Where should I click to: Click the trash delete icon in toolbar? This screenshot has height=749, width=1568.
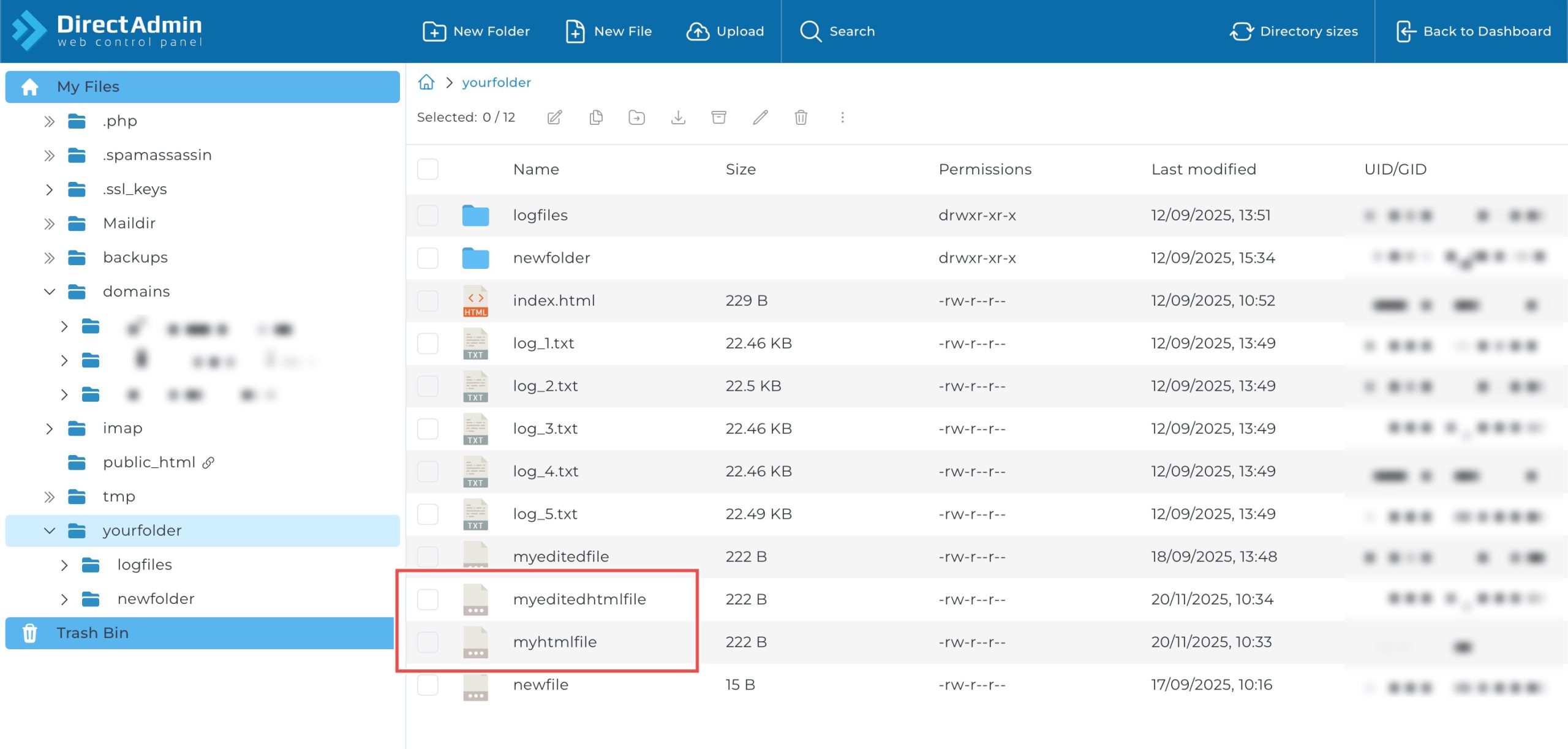click(x=801, y=117)
